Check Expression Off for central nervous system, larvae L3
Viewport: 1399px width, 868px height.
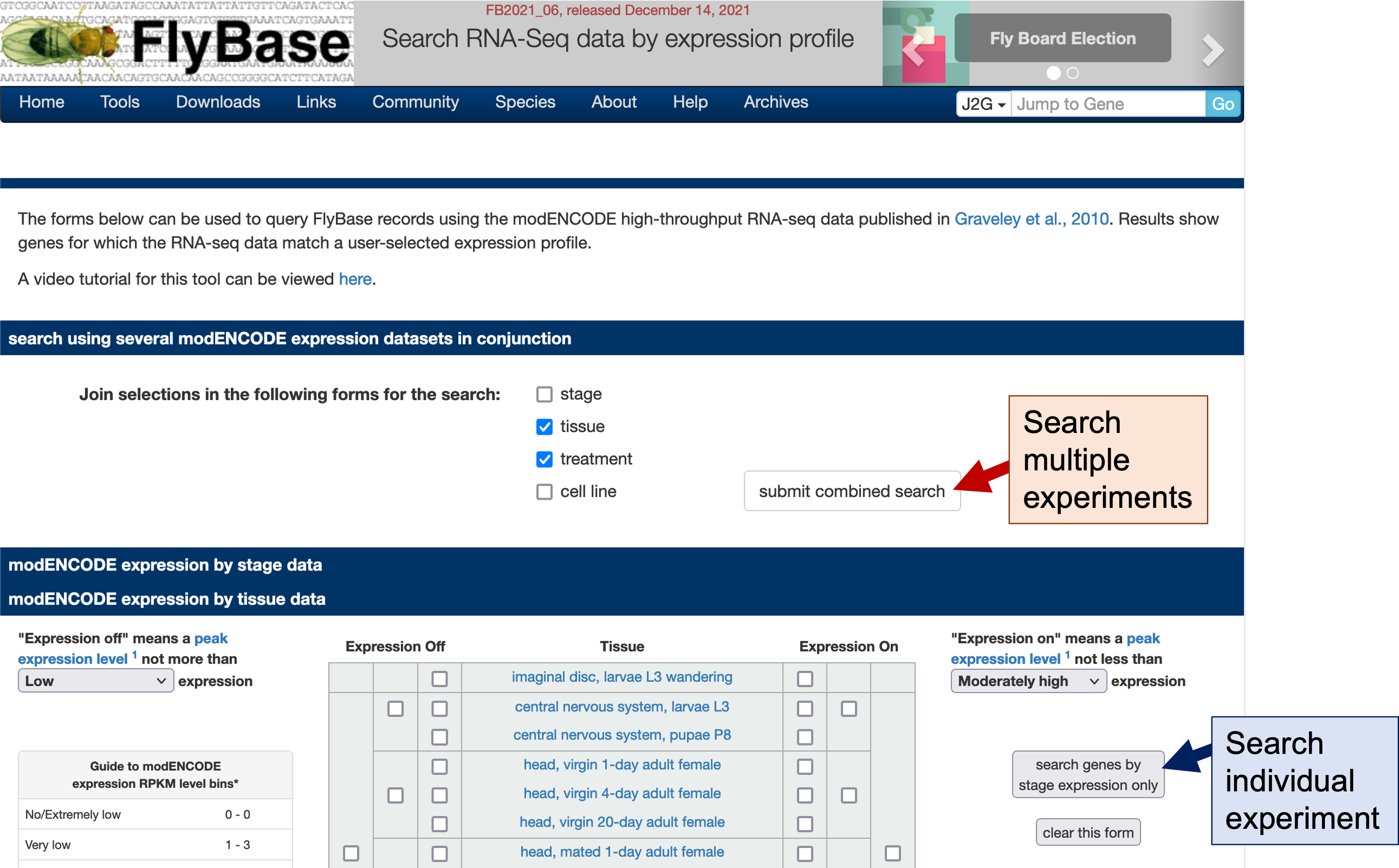(x=439, y=708)
